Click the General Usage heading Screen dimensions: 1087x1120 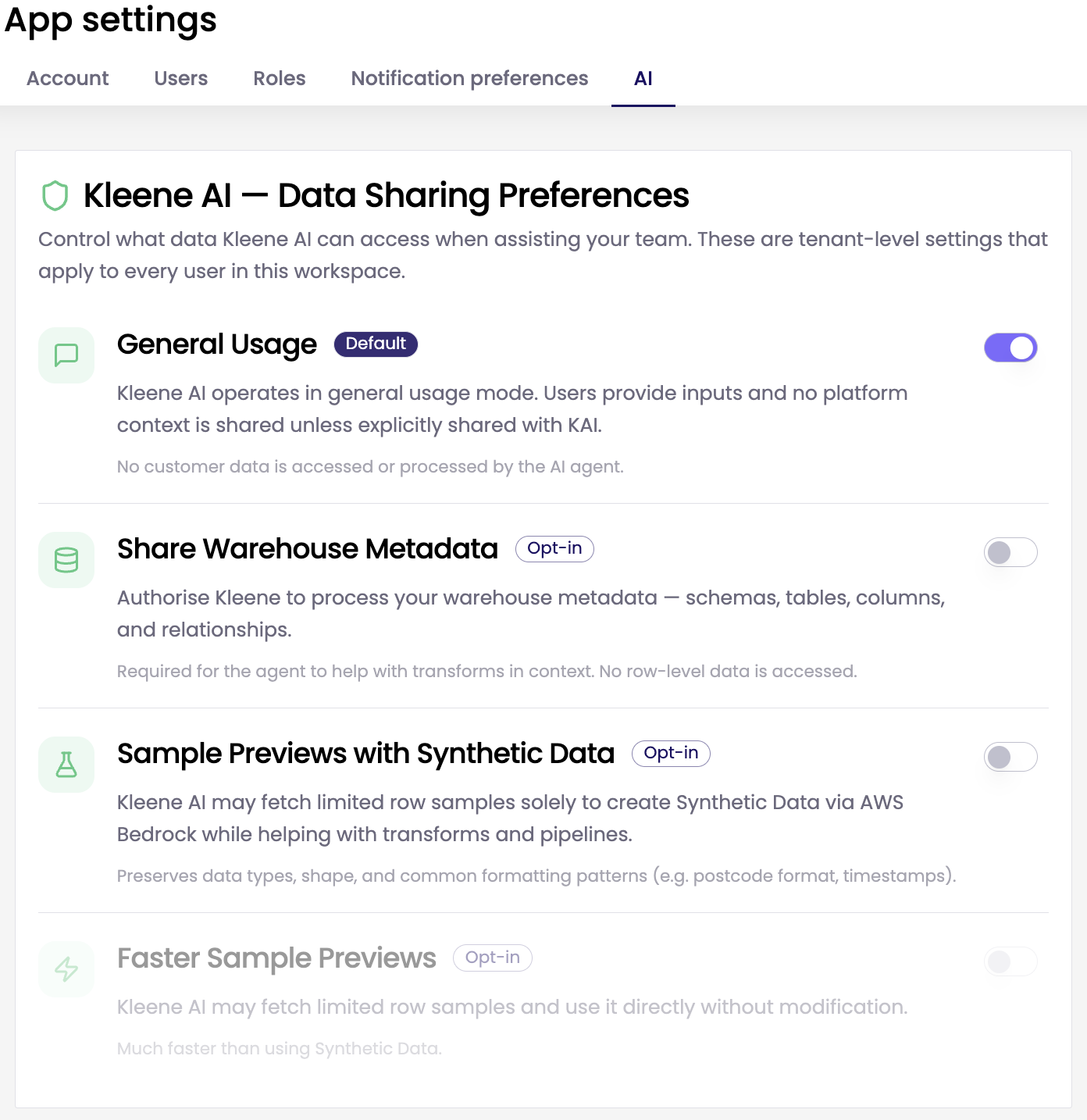[217, 344]
